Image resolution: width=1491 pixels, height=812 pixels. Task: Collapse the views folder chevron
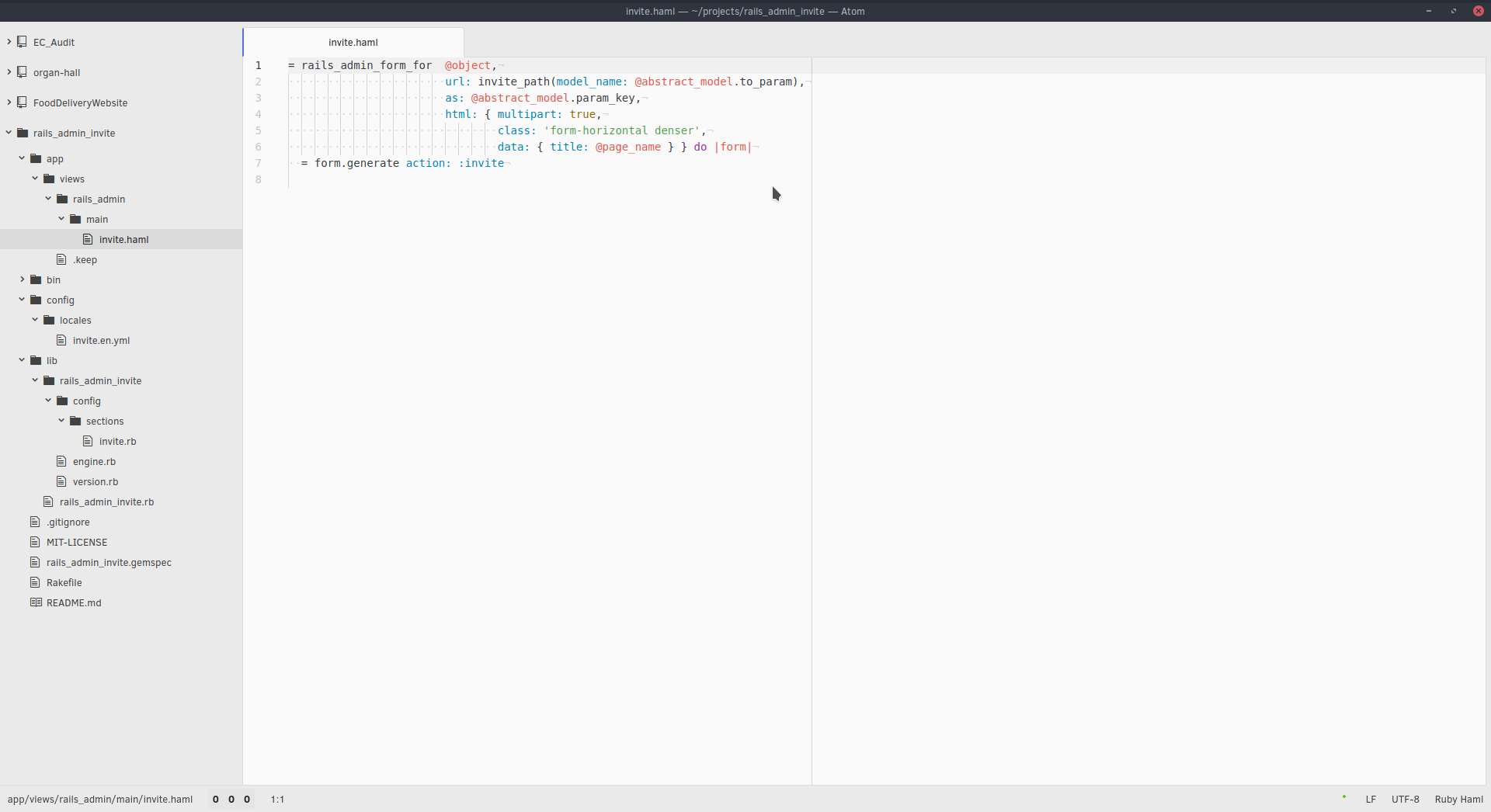coord(36,179)
